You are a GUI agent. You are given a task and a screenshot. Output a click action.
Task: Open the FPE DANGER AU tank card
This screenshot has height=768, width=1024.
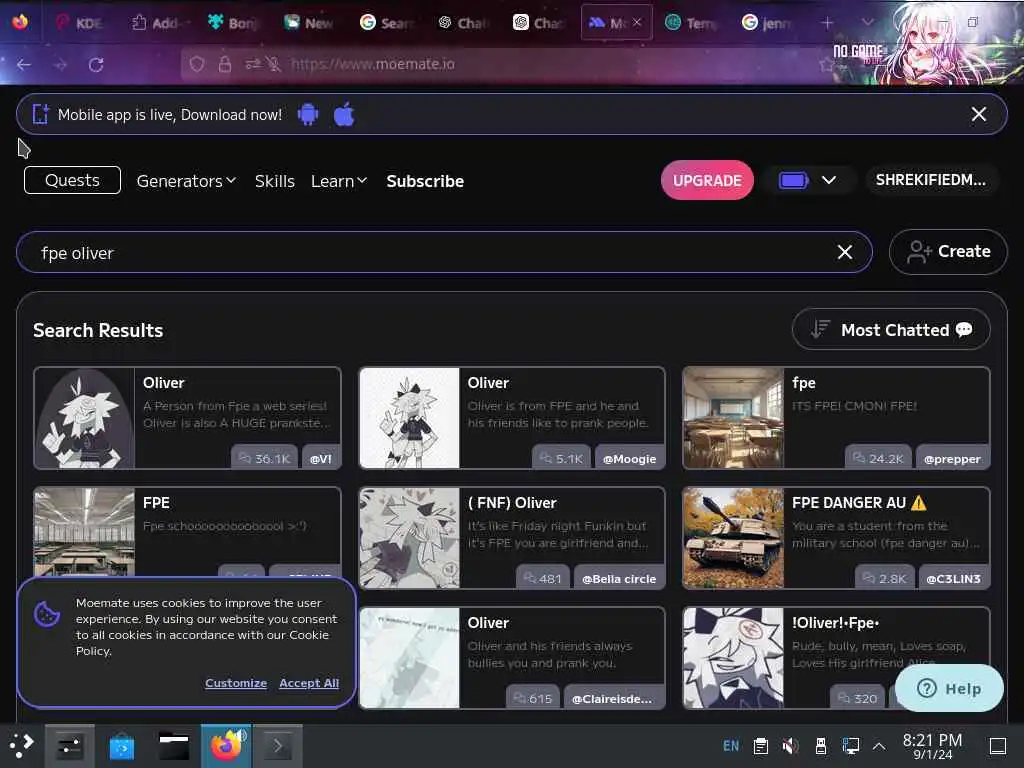tap(836, 537)
